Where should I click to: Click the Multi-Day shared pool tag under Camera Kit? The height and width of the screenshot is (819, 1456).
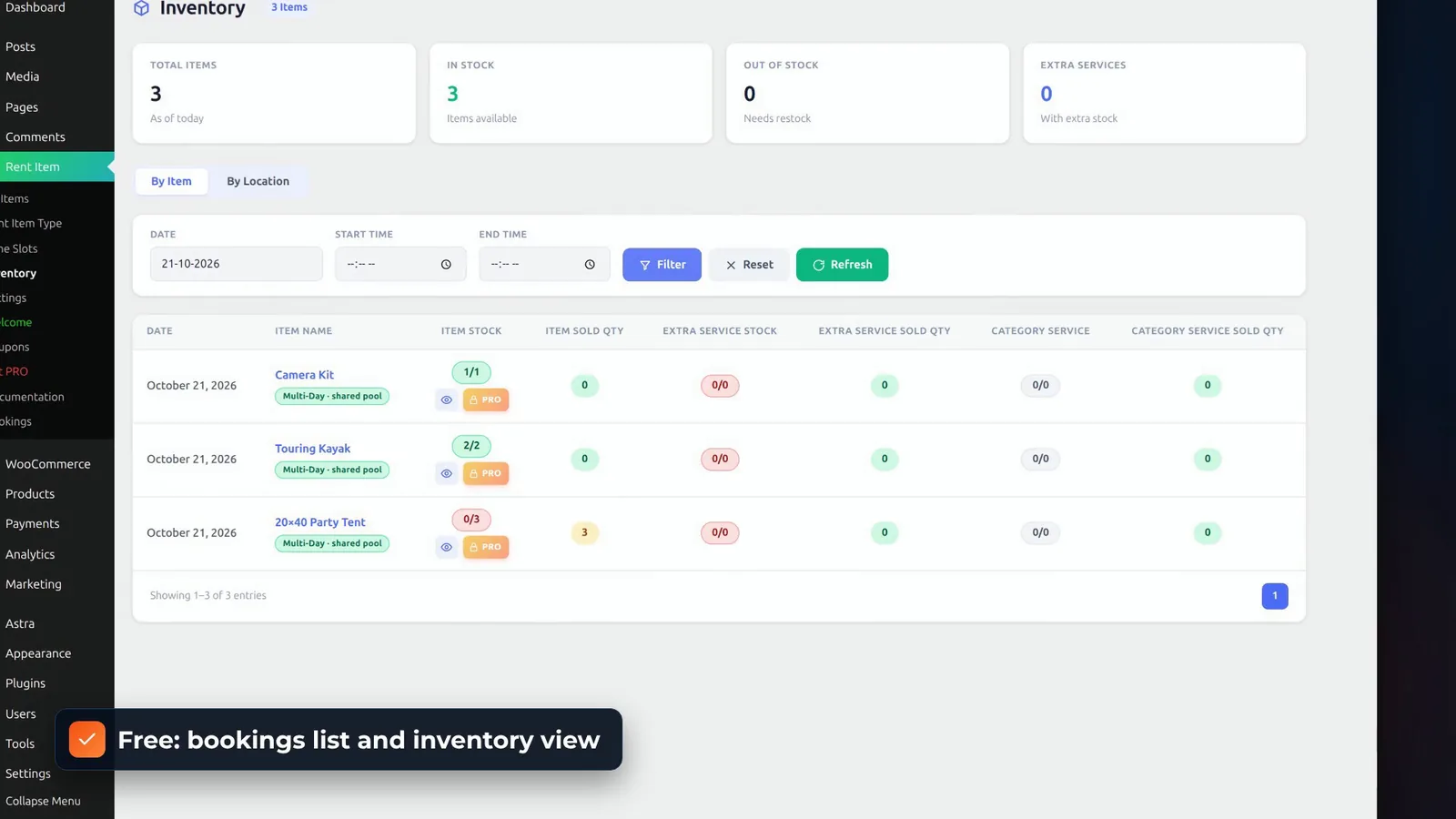[x=332, y=397]
